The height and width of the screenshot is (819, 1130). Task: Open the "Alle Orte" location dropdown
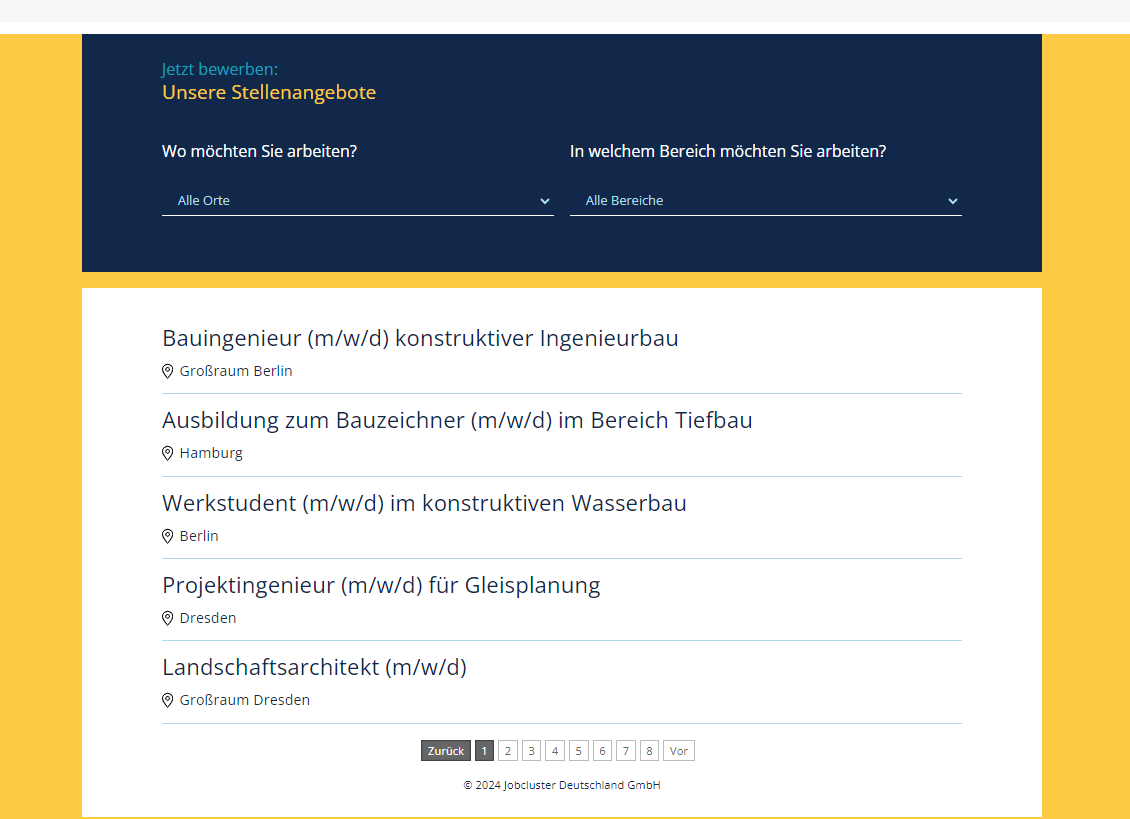tap(358, 200)
